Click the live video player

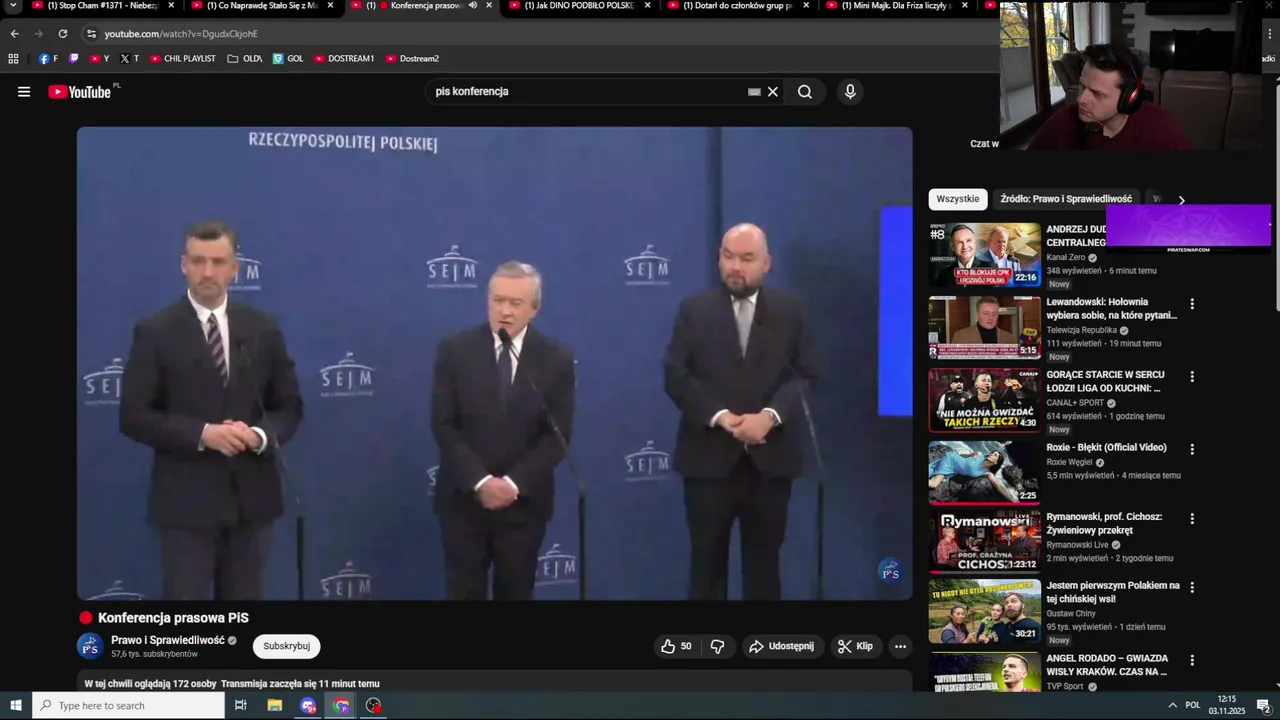point(495,363)
